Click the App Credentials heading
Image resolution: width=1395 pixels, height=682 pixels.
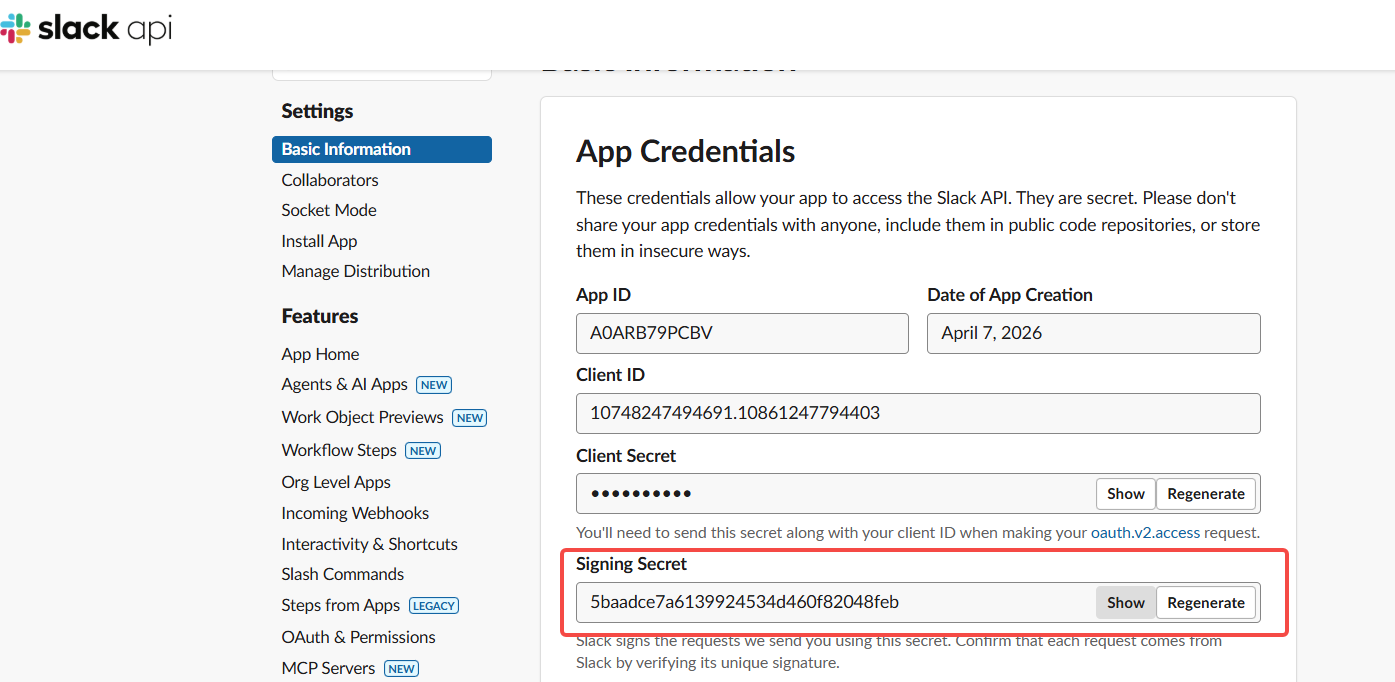click(686, 152)
